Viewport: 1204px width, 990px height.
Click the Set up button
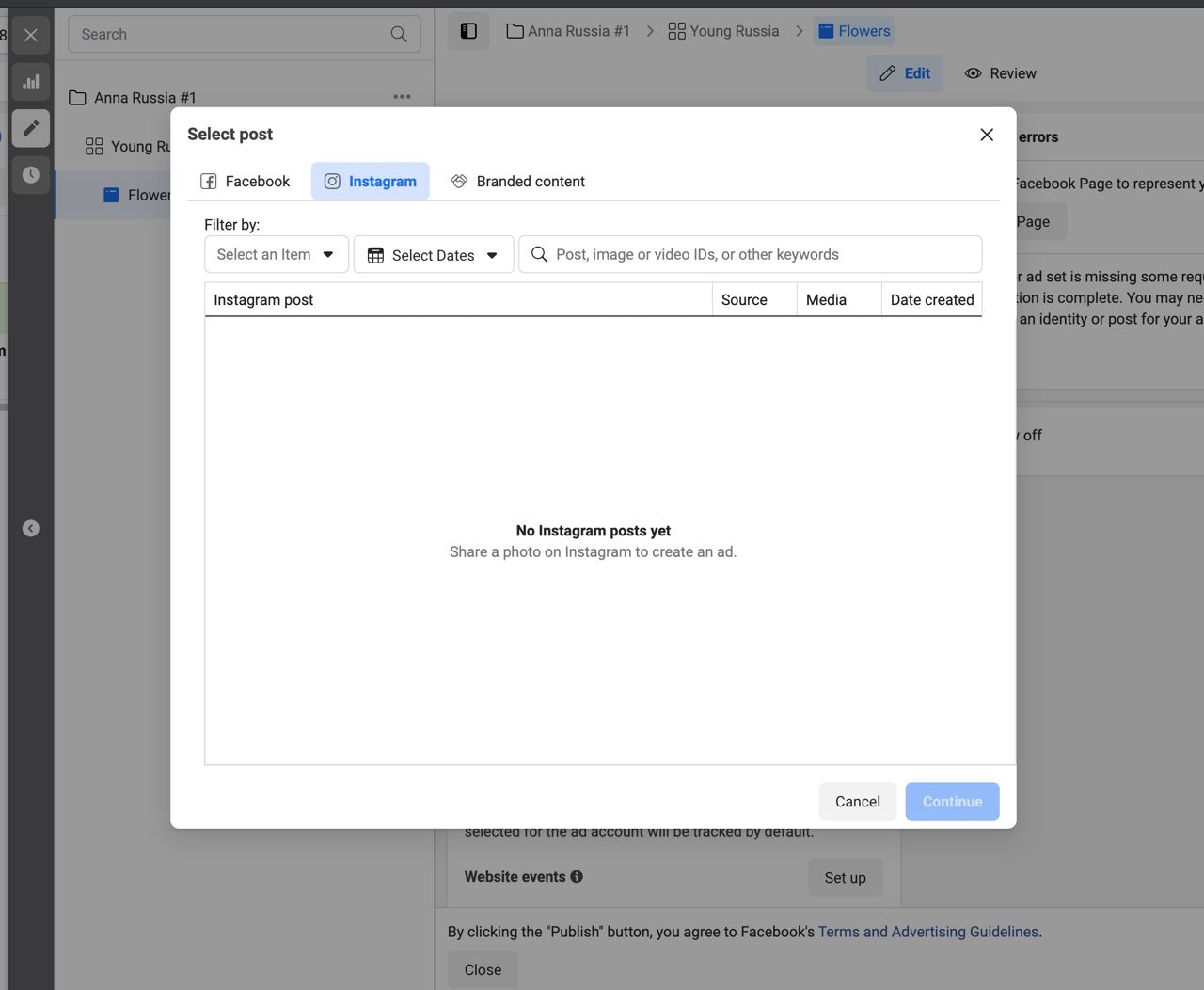(845, 878)
